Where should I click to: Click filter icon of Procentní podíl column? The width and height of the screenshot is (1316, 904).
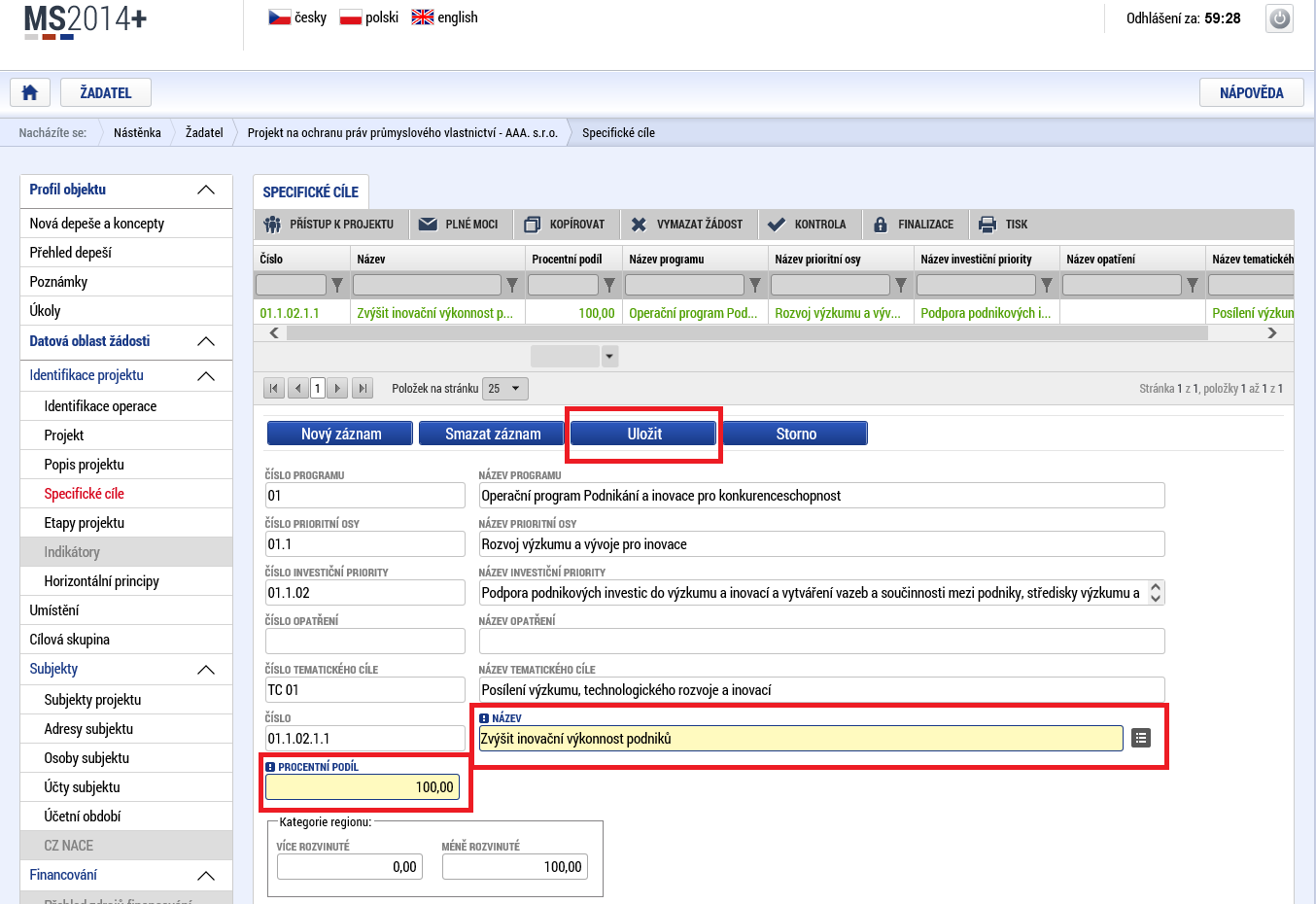click(609, 285)
